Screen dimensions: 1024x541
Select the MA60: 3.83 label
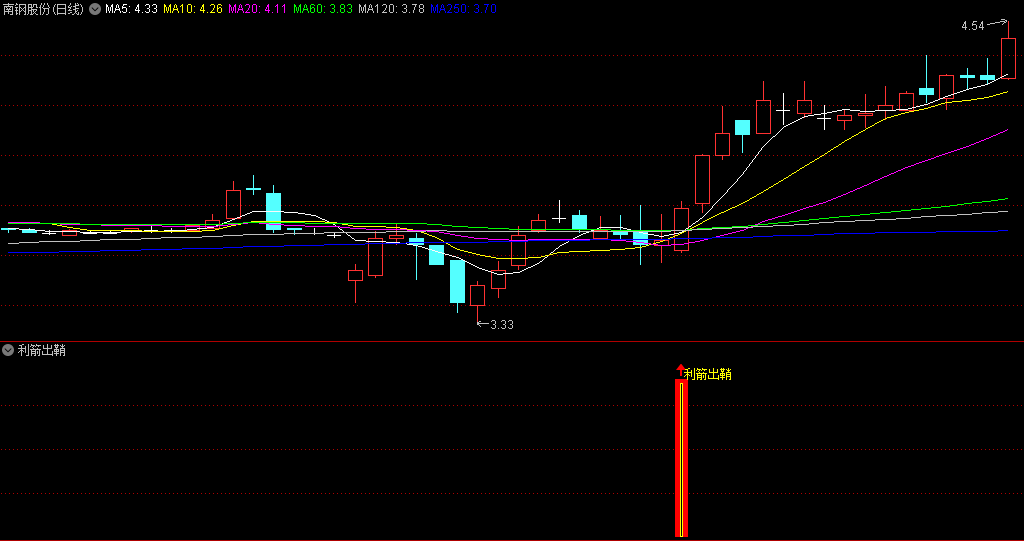(x=323, y=9)
